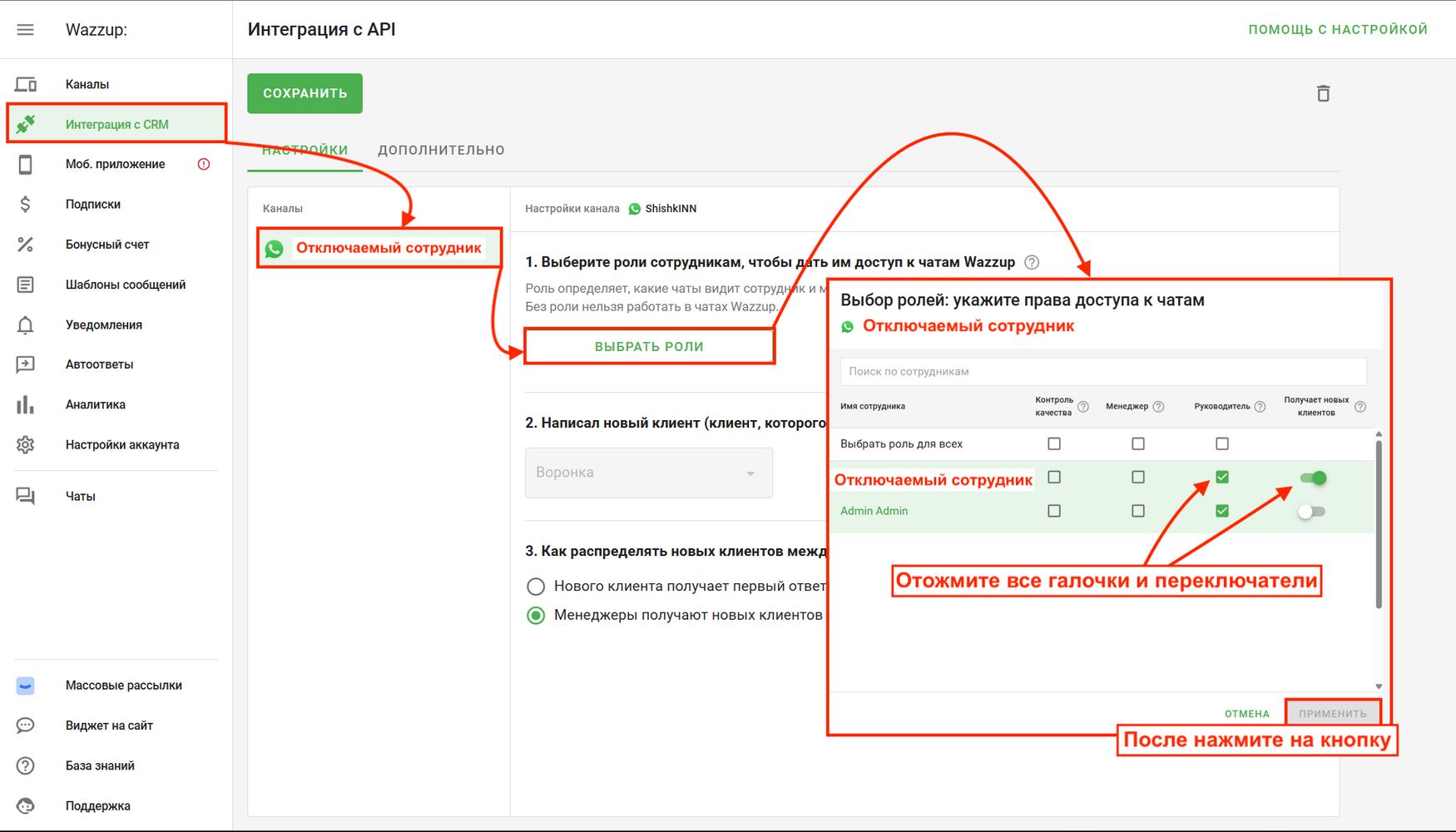Screen dimensions: 1456x832
Task: Click the employee search field
Action: click(1102, 372)
